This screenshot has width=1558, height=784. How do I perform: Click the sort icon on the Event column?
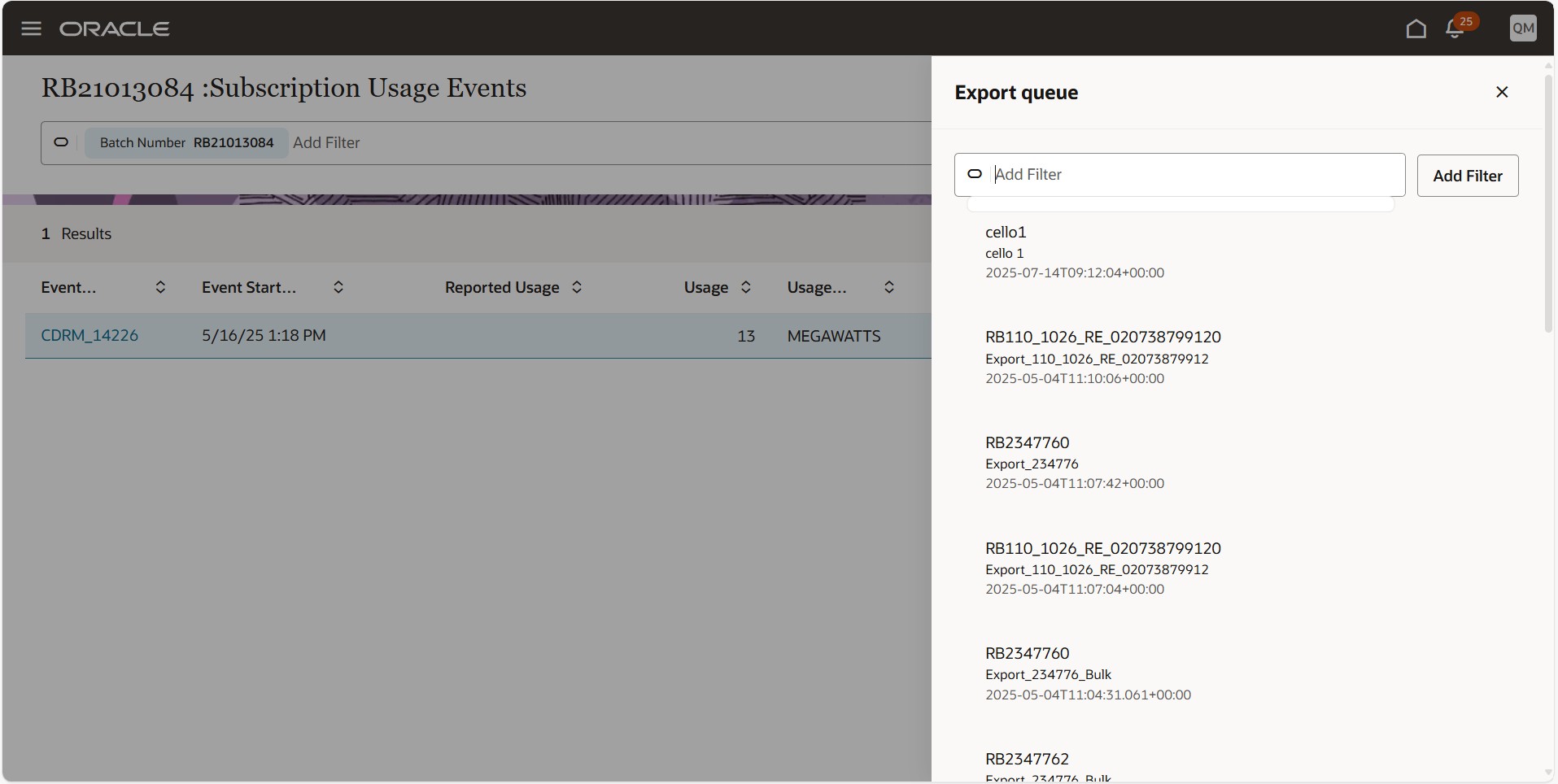[160, 287]
